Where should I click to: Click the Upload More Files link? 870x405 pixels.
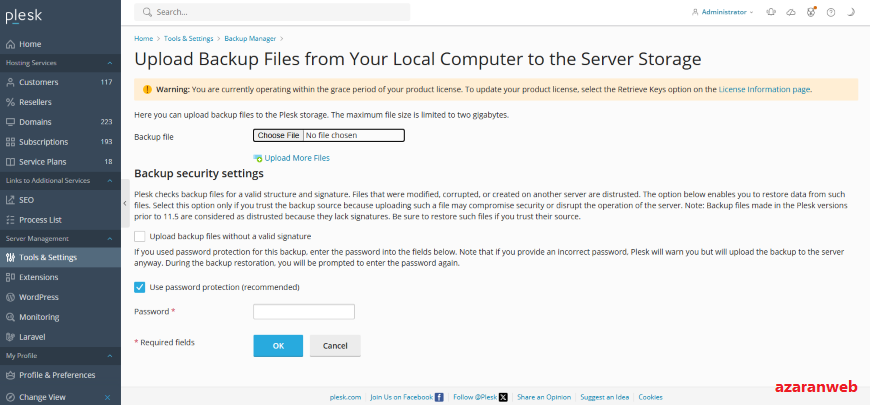coord(297,158)
